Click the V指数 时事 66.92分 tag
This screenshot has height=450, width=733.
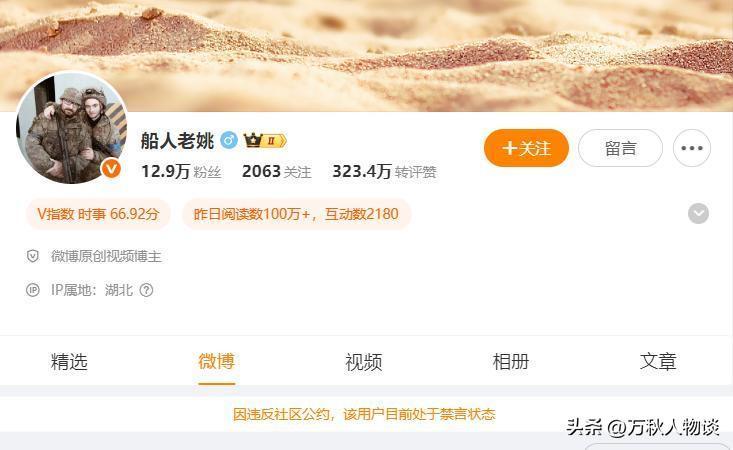(98, 214)
